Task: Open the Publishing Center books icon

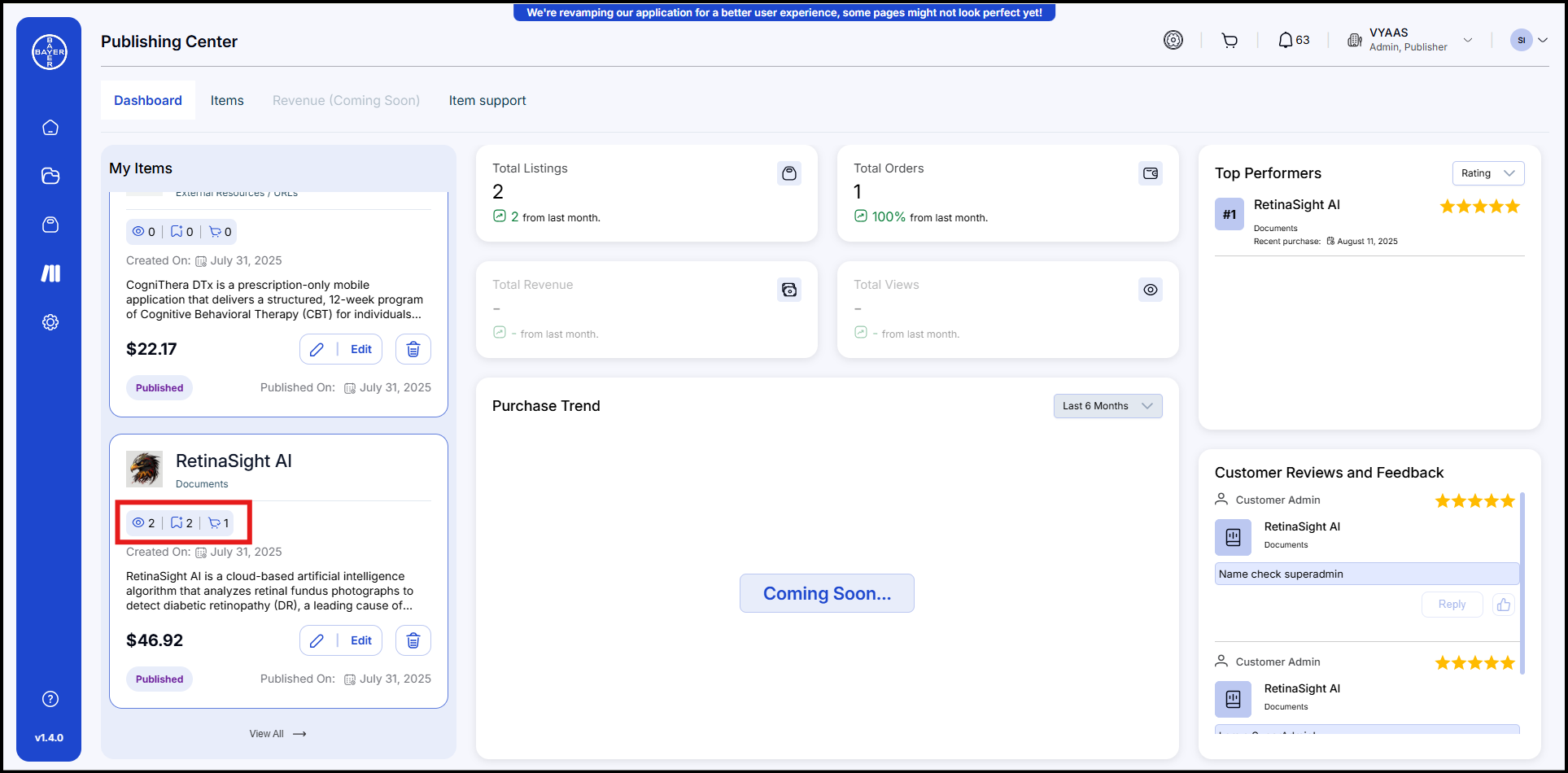Action: coord(50,273)
